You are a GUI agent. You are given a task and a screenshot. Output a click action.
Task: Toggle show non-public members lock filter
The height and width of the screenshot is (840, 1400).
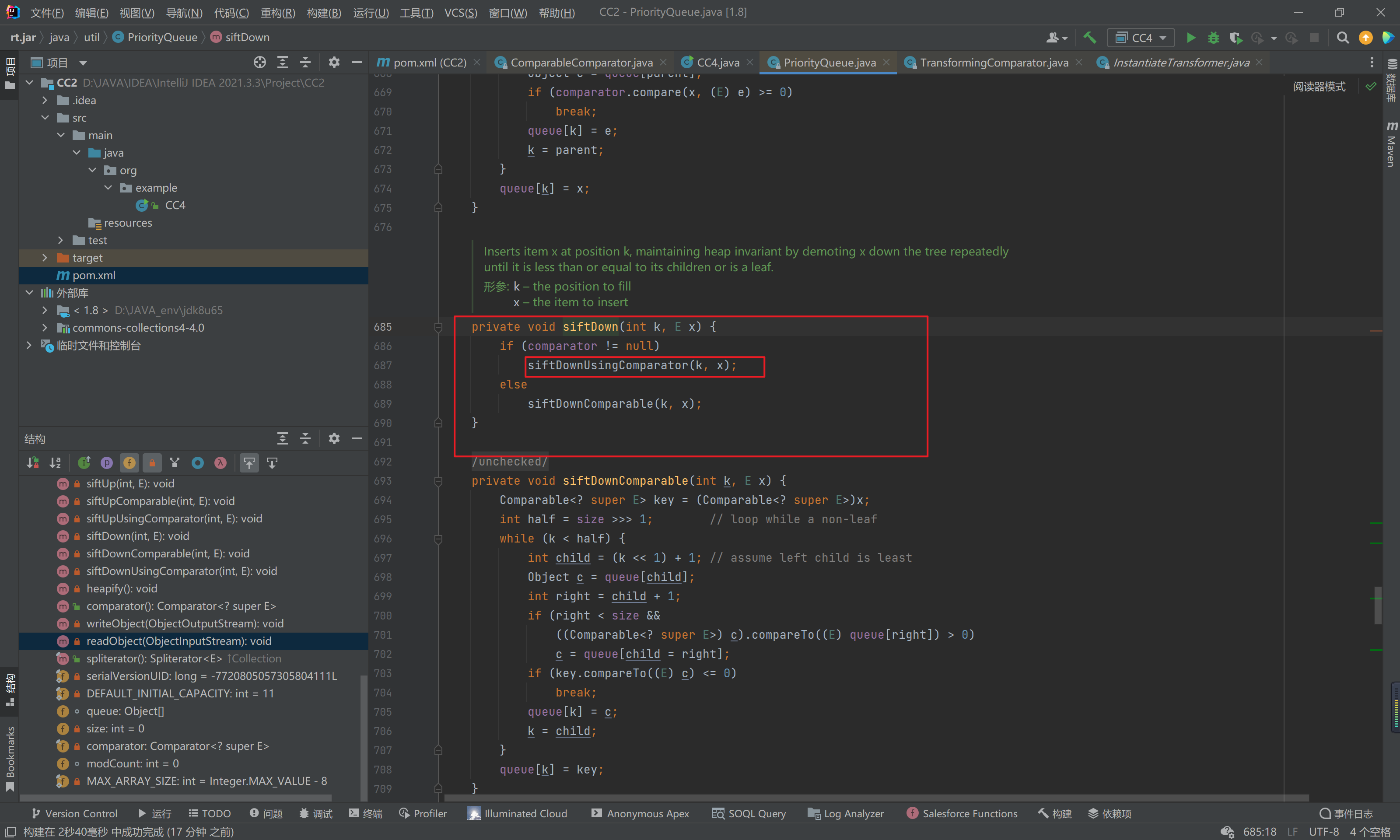152,463
